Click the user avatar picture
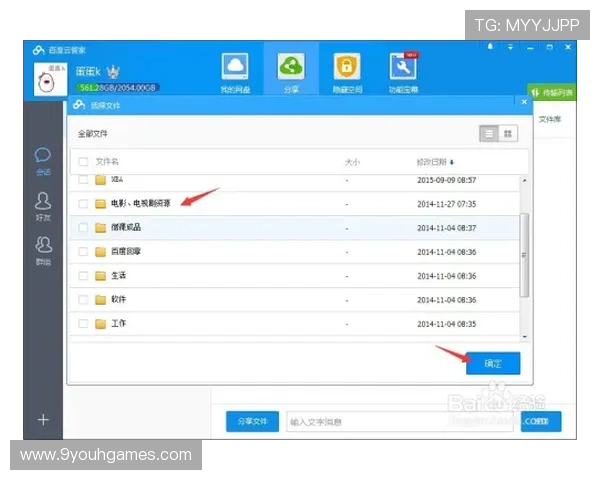The image size is (600, 480). tap(51, 79)
